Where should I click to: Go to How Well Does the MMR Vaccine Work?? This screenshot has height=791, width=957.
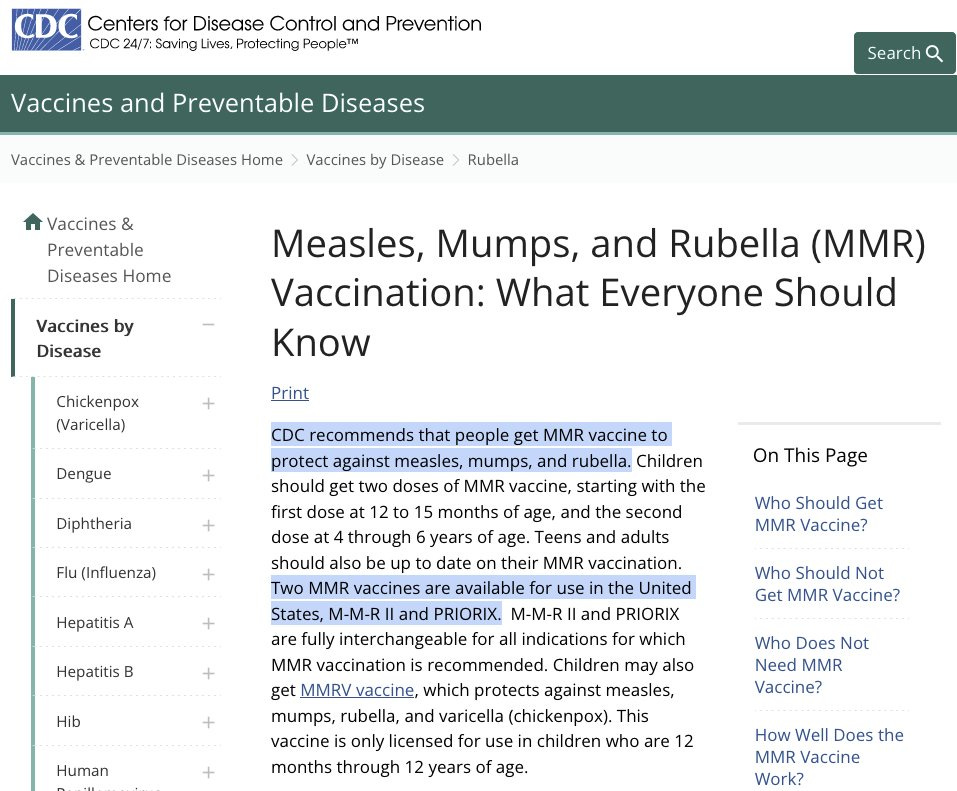pyautogui.click(x=829, y=757)
